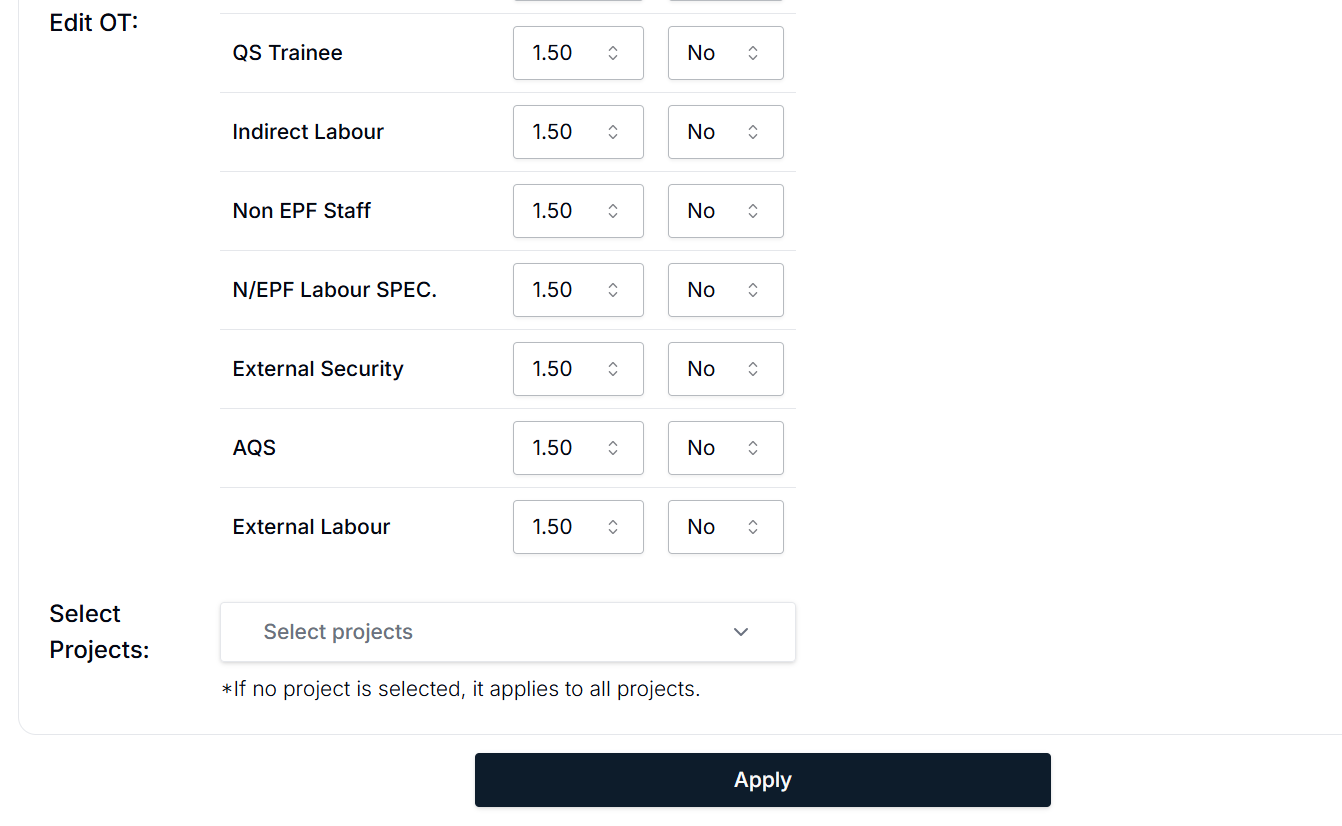1342x826 pixels.
Task: Open AQS Yes/No selector
Action: point(725,448)
